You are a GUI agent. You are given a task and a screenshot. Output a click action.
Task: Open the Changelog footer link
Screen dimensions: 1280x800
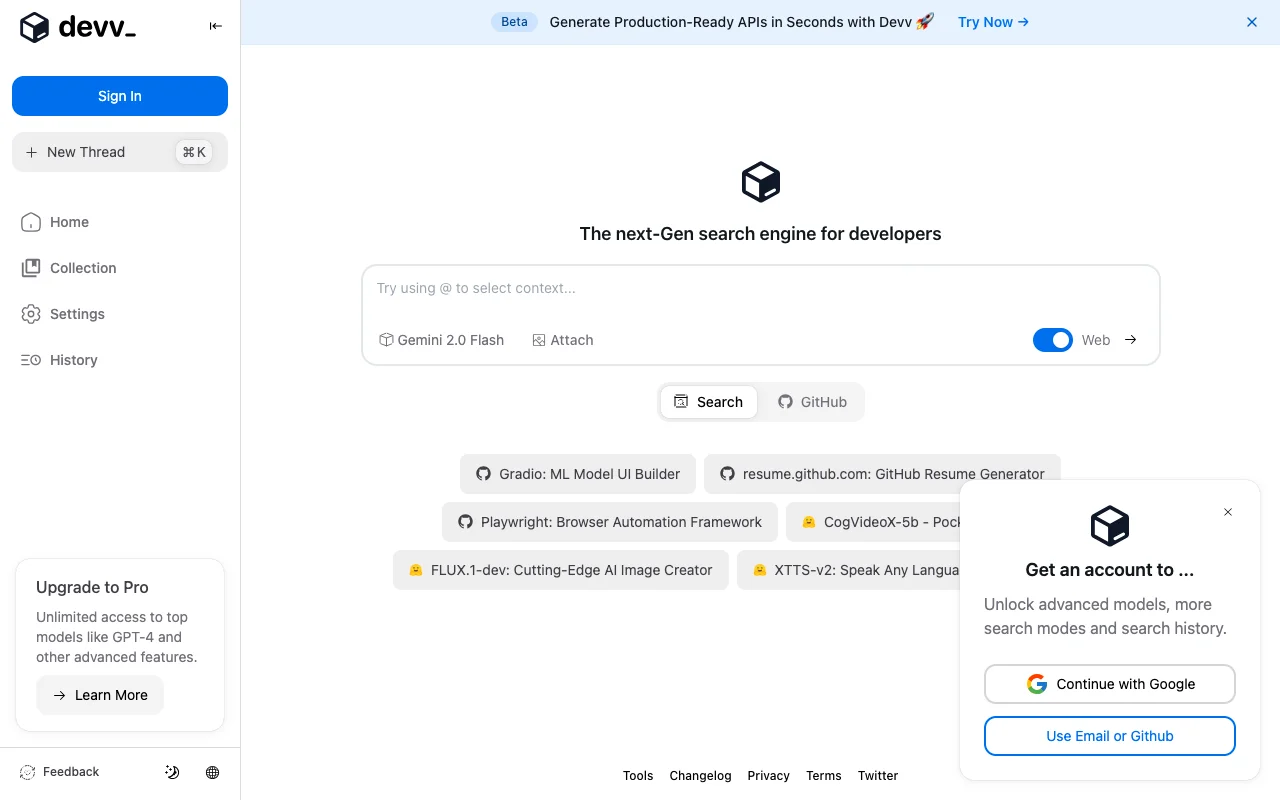point(700,775)
